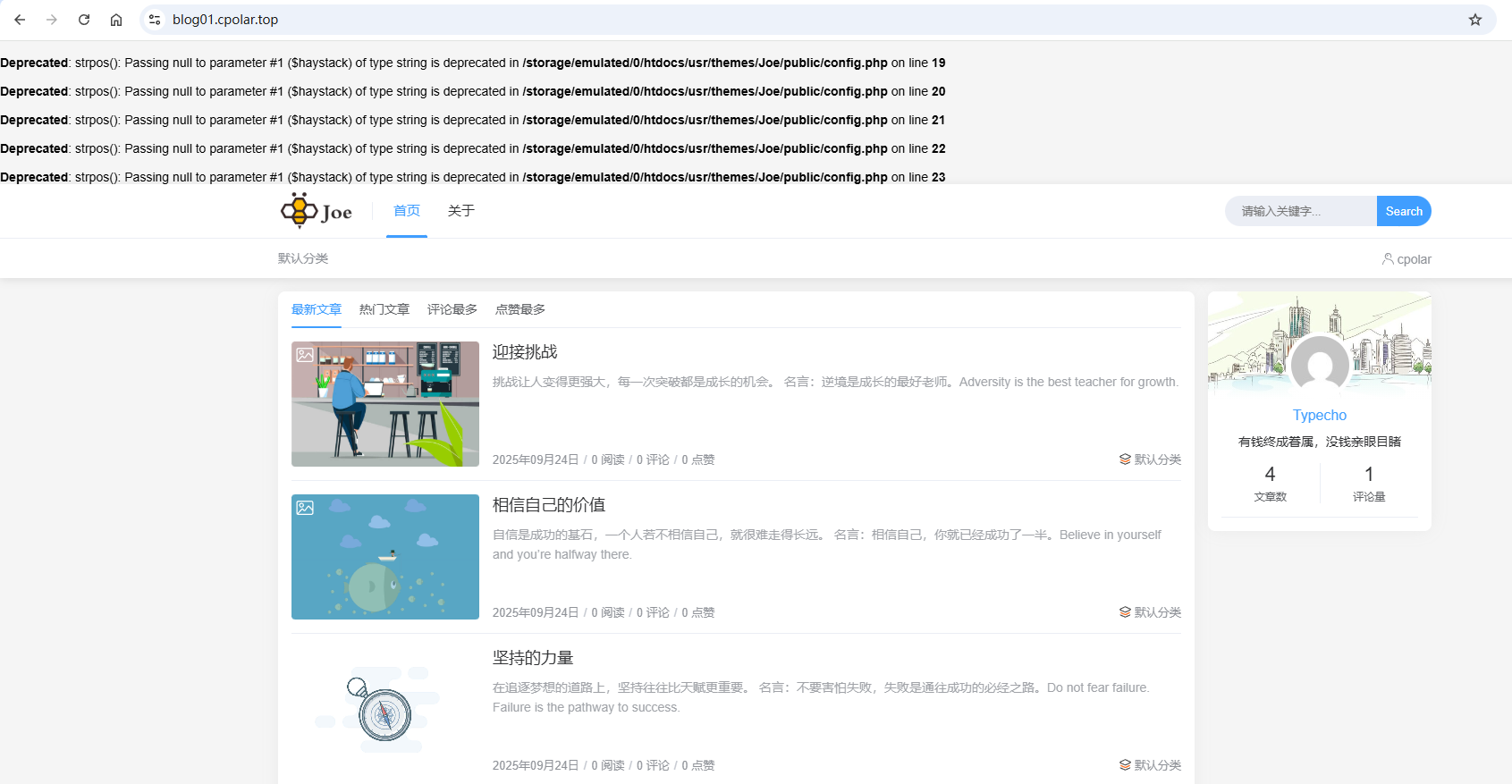Image resolution: width=1512 pixels, height=784 pixels.
Task: Focus the 请输入关键字 search field
Action: click(1301, 211)
